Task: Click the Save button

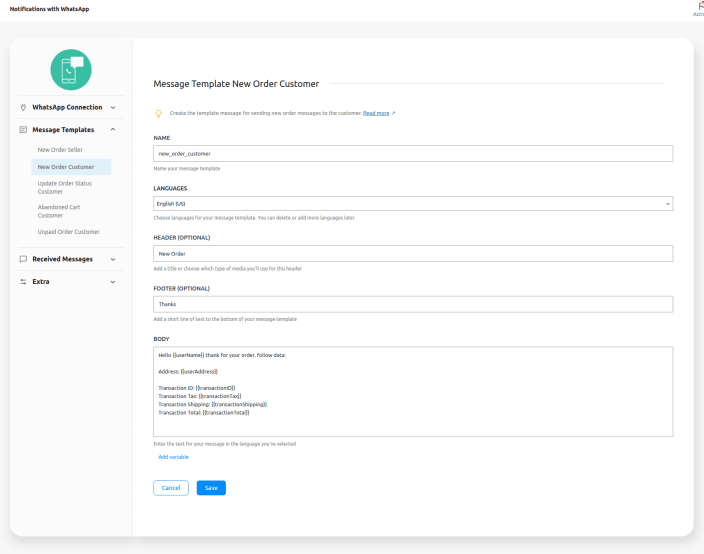Action: (211, 488)
